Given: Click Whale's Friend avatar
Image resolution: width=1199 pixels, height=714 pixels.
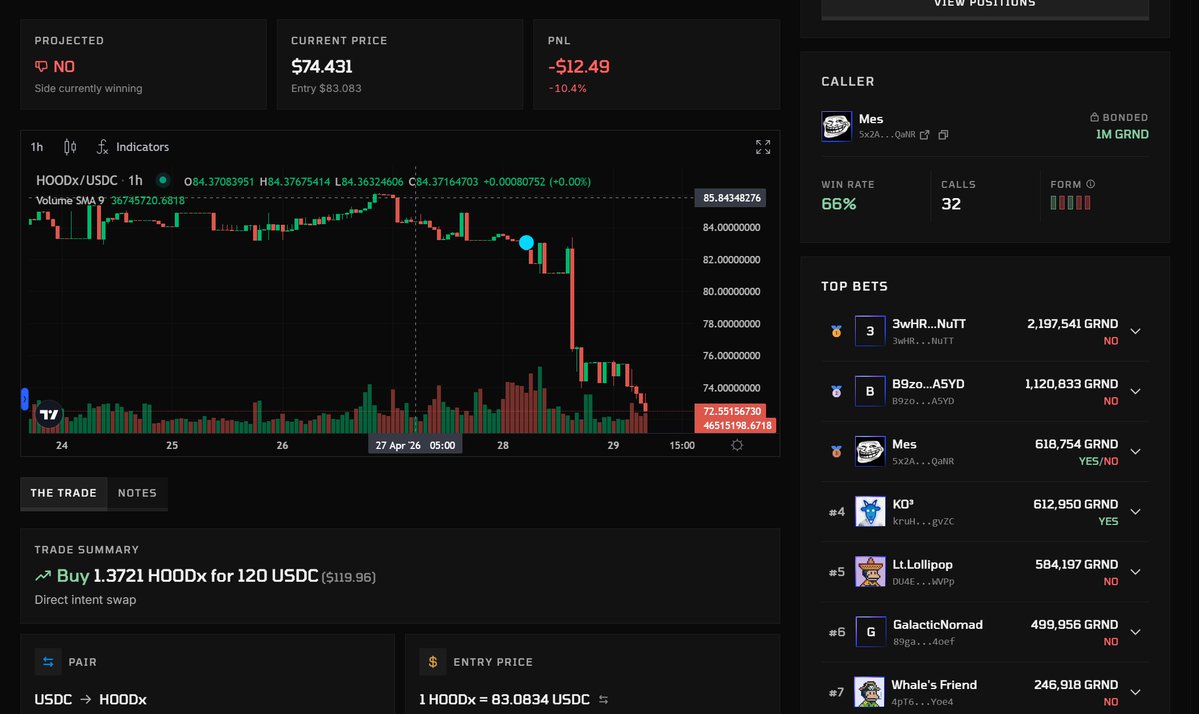Looking at the screenshot, I should pos(870,692).
